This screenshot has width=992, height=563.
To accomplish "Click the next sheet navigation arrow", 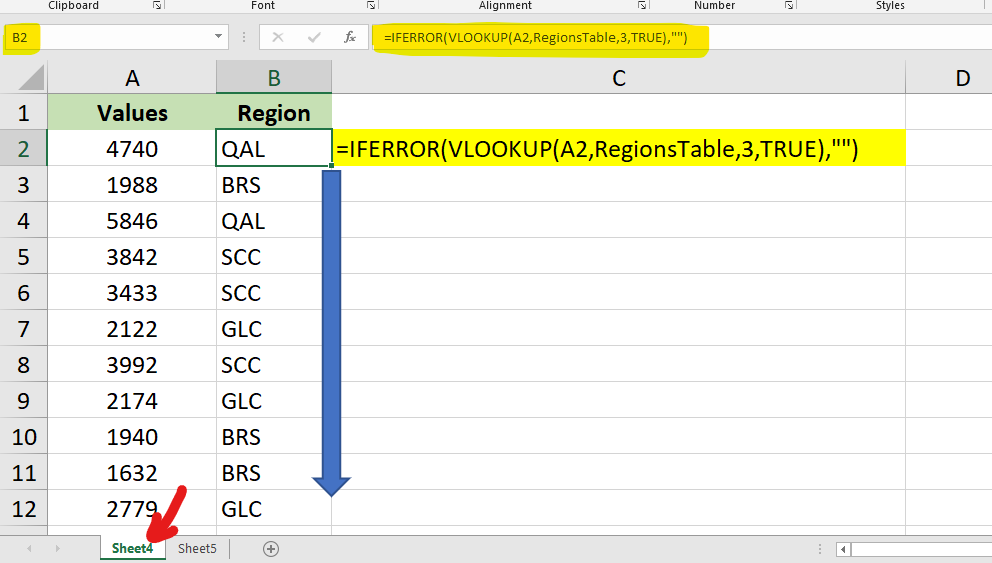I will click(58, 548).
